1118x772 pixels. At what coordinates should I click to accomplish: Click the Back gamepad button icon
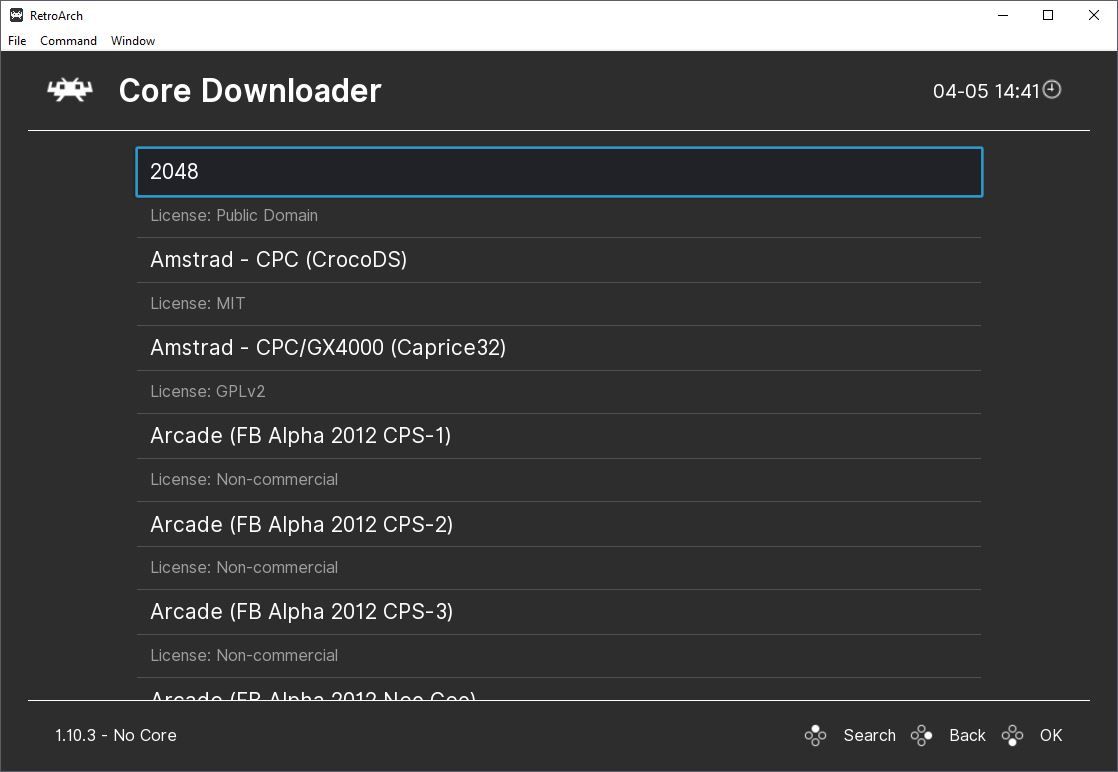point(921,735)
